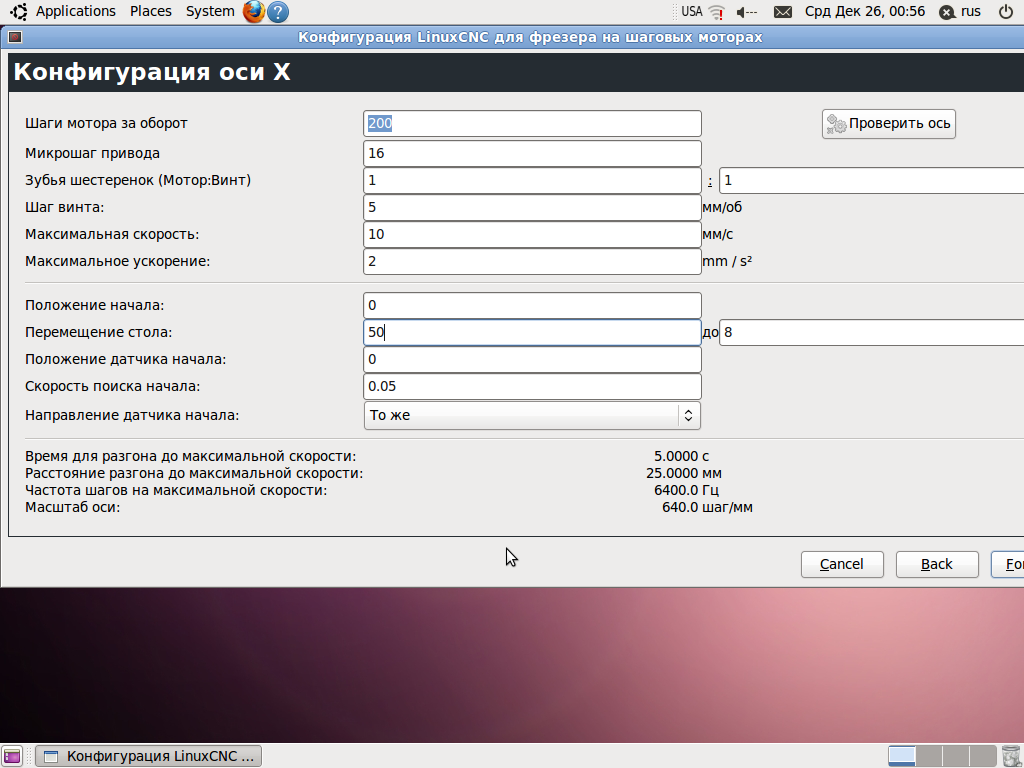Open the trash icon in bottom panel
This screenshot has height=768, width=1024.
pyautogui.click(x=1010, y=756)
